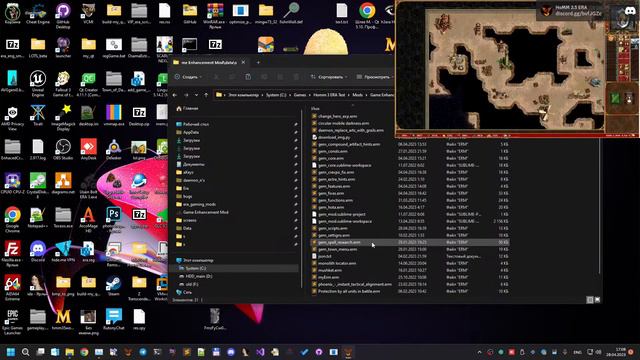Switch to Details view toggle in Explorer
640x360 pixels.
pos(590,300)
